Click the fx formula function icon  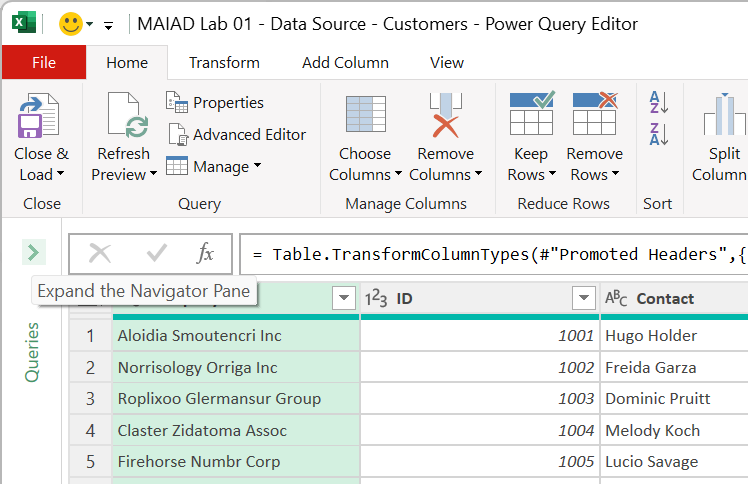click(x=205, y=253)
